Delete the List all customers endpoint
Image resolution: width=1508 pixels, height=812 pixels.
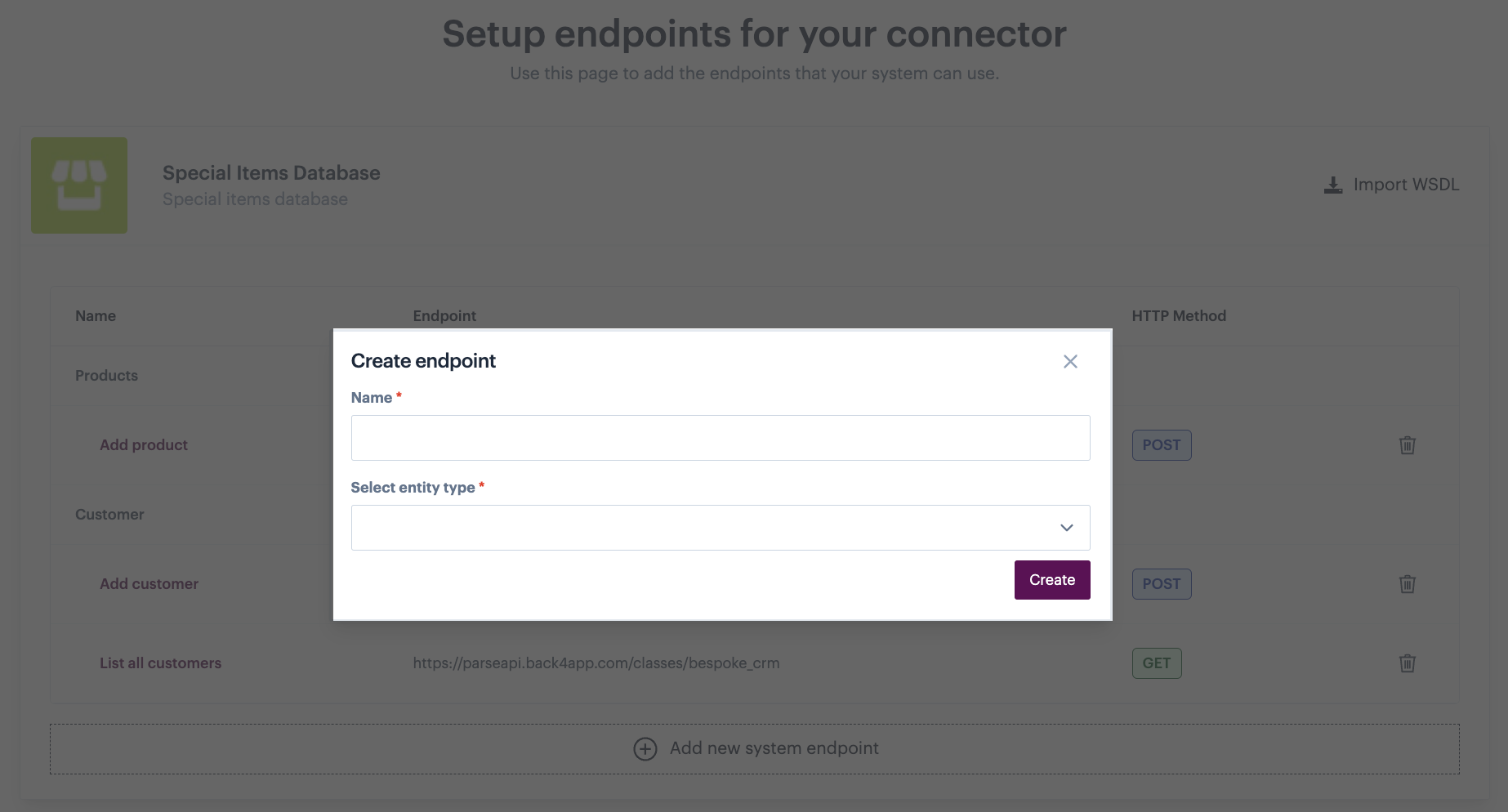coord(1407,663)
